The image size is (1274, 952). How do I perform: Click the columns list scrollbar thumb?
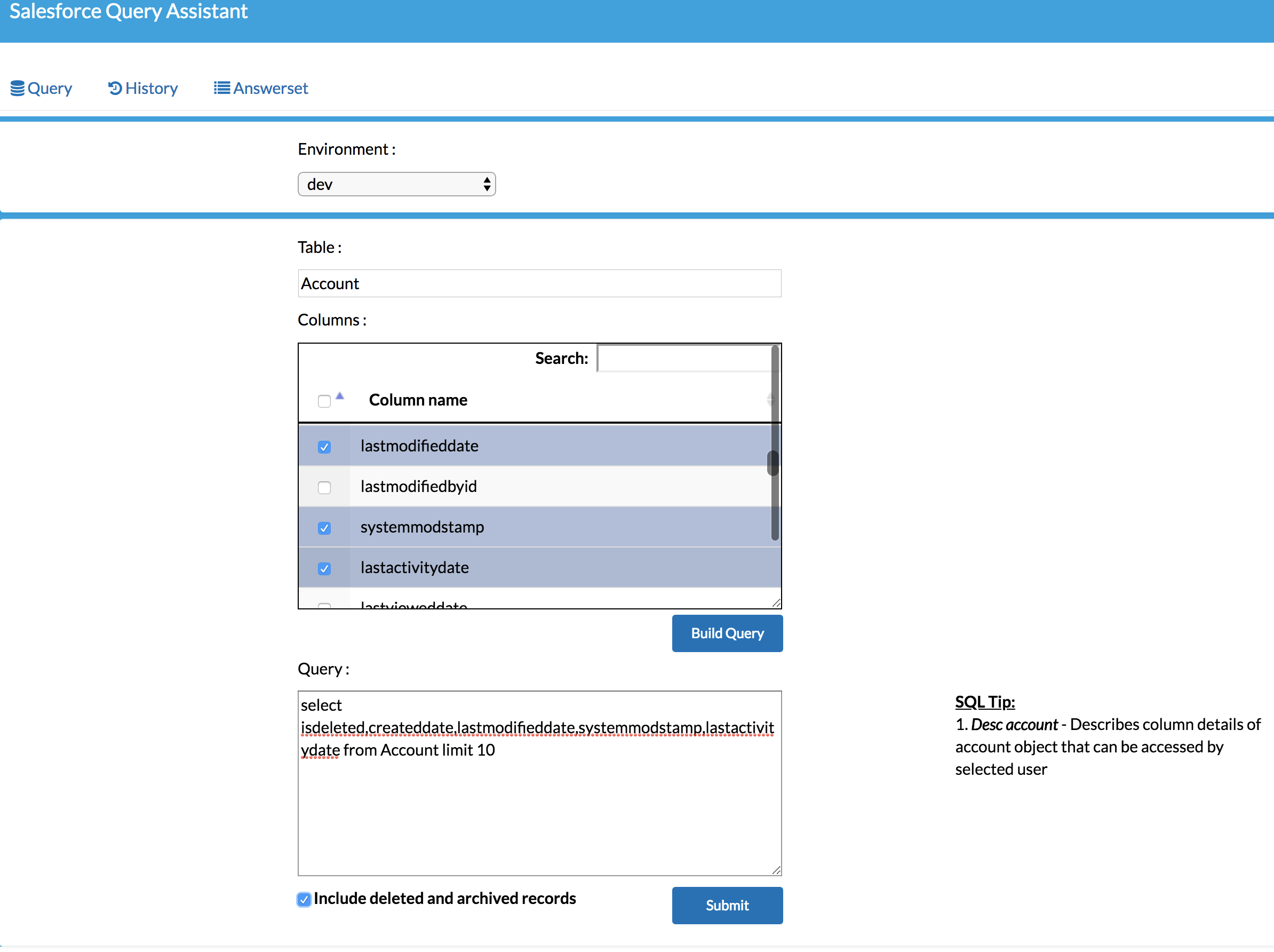(773, 463)
